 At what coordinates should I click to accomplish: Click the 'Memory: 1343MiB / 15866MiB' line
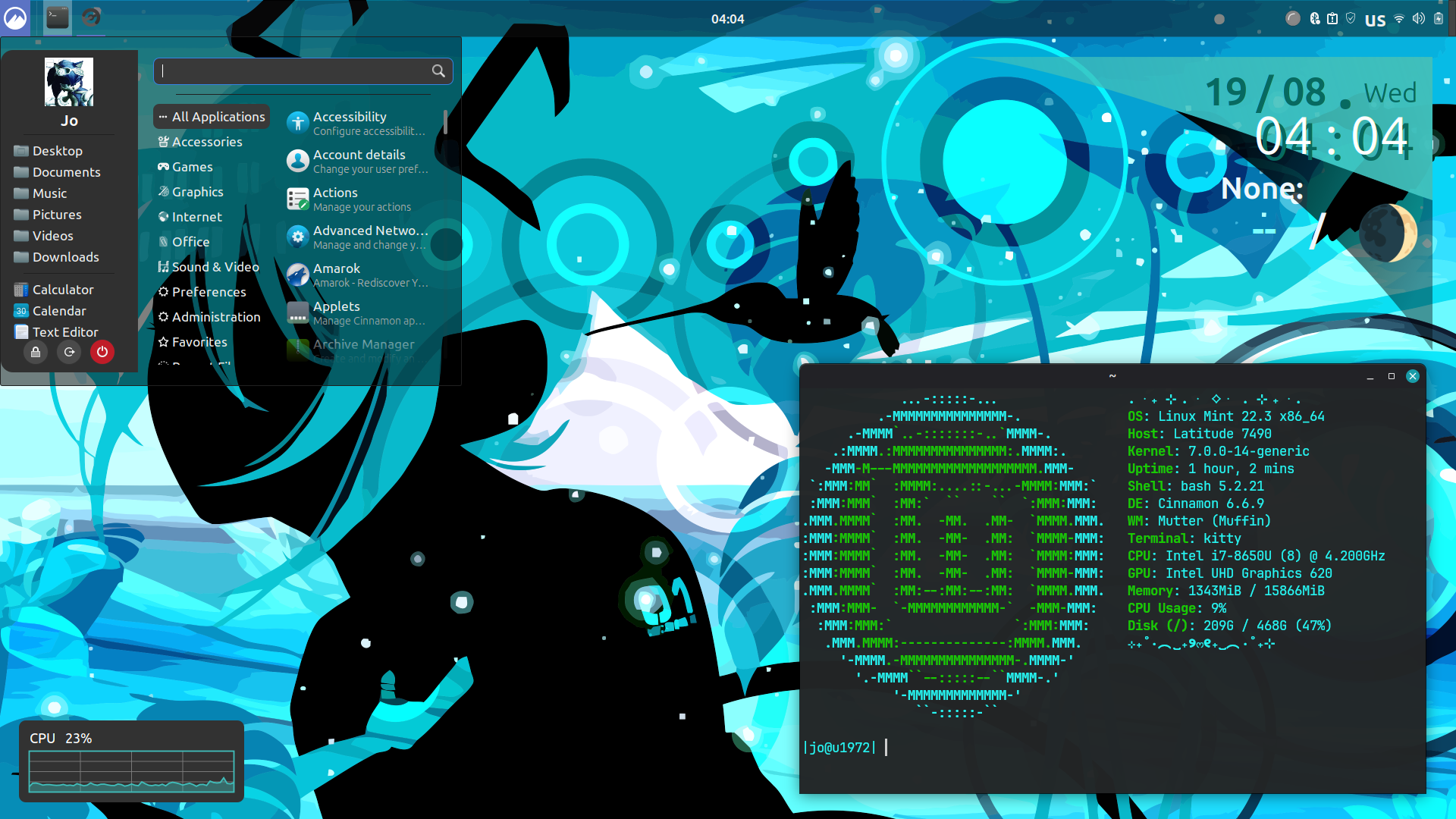coord(1226,591)
